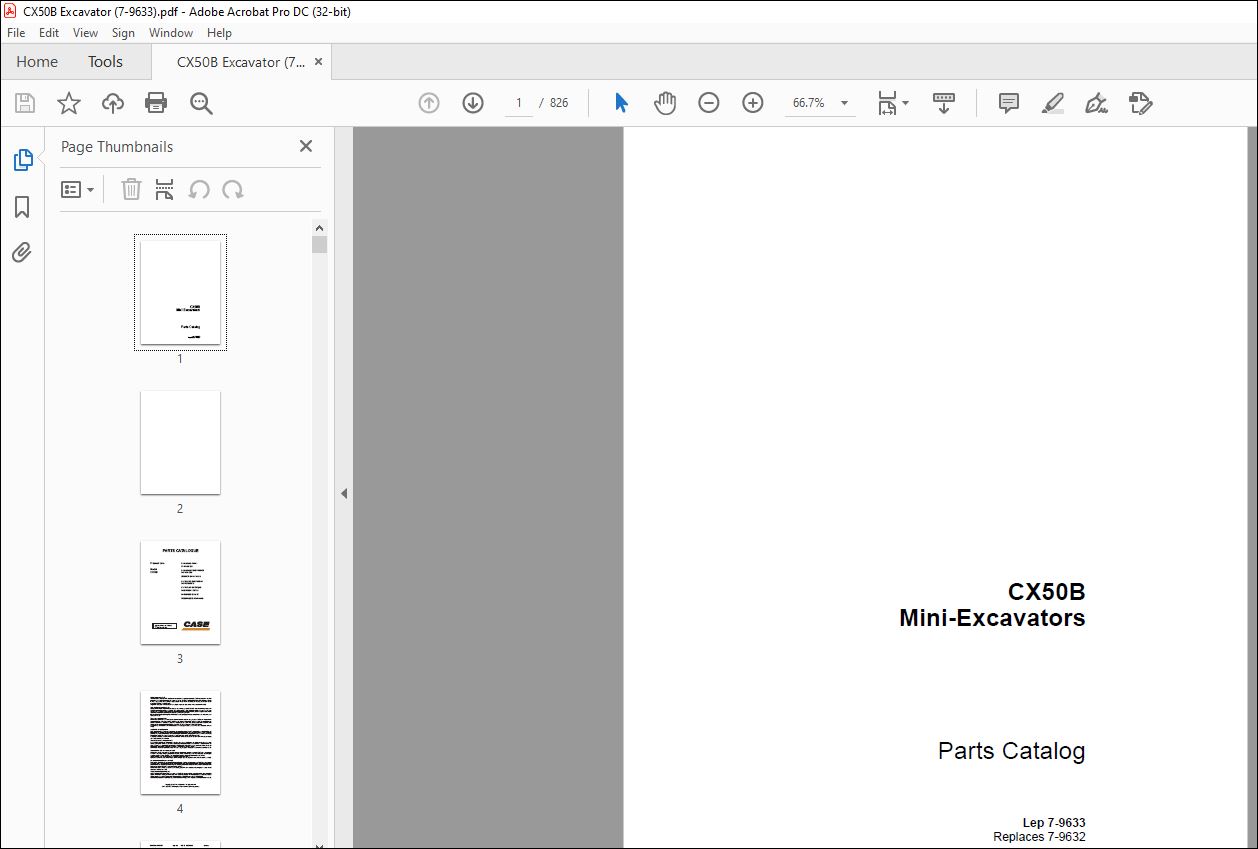1258x849 pixels.
Task: Rotate page counterclockwise
Action: click(199, 189)
